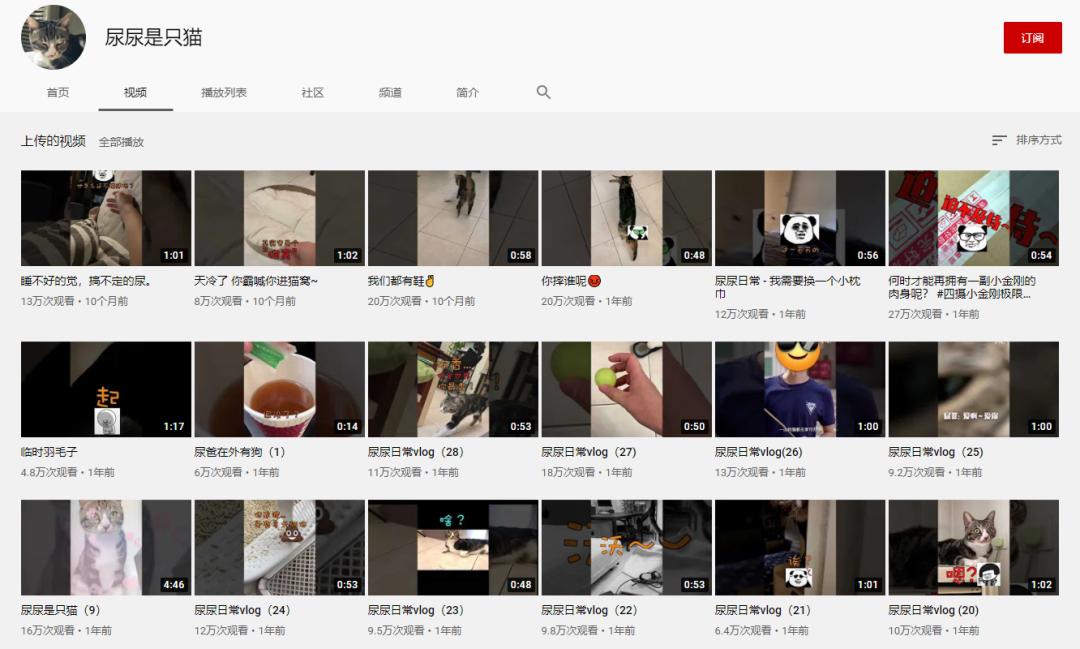
Task: Click the sort icon next to 排序方式
Action: [996, 141]
